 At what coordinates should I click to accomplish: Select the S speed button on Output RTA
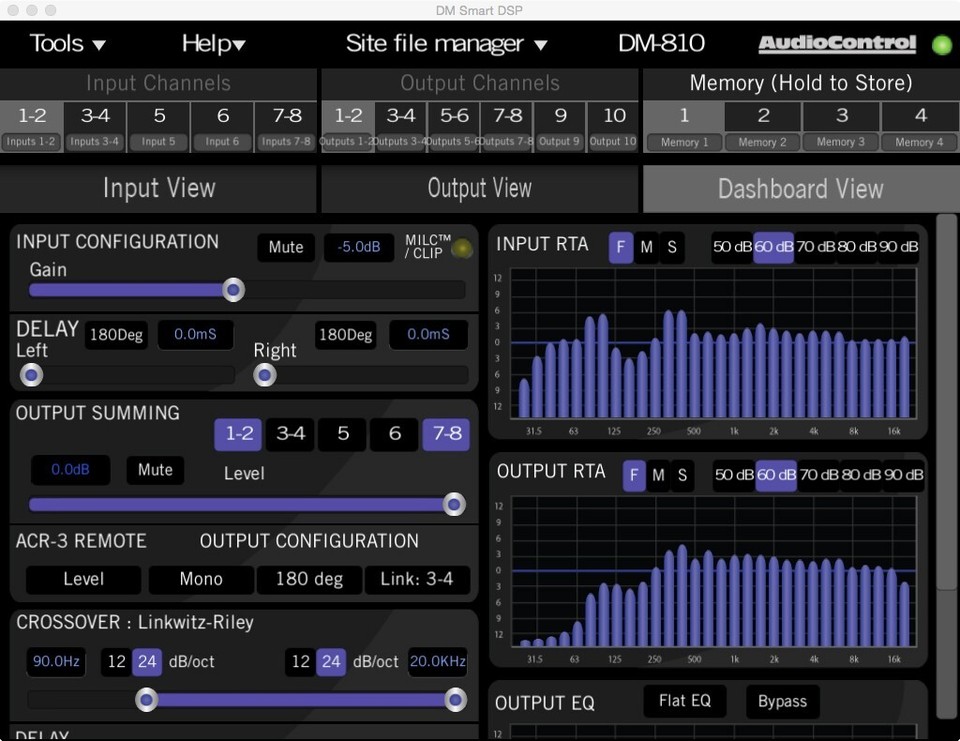coord(682,475)
